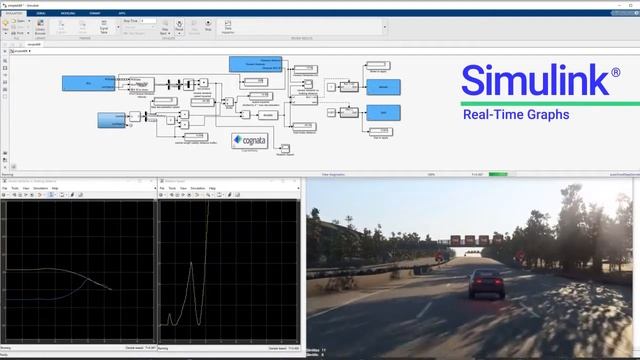The width and height of the screenshot is (640, 360).
Task: Open Help menu in right Scope window
Action: coord(212,188)
